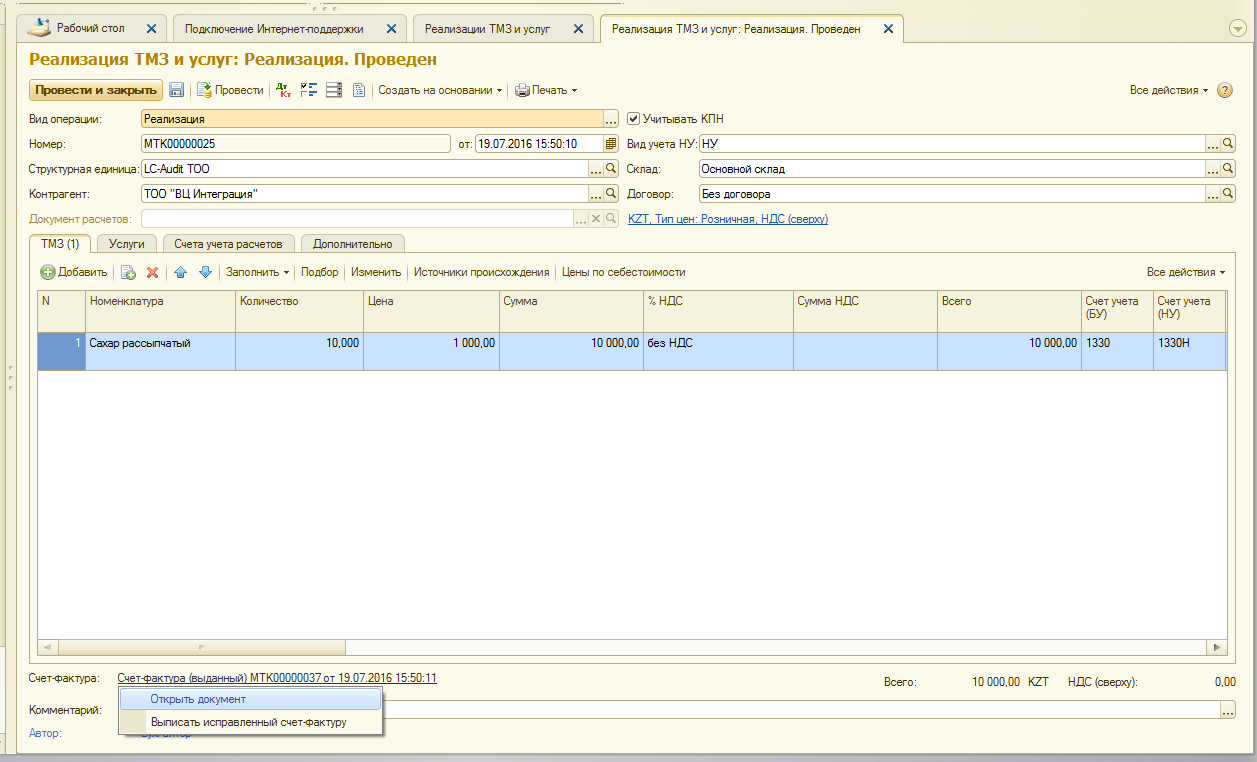The image size is (1257, 762).
Task: Click magnifier icon next to Структурная единица
Action: (611, 169)
